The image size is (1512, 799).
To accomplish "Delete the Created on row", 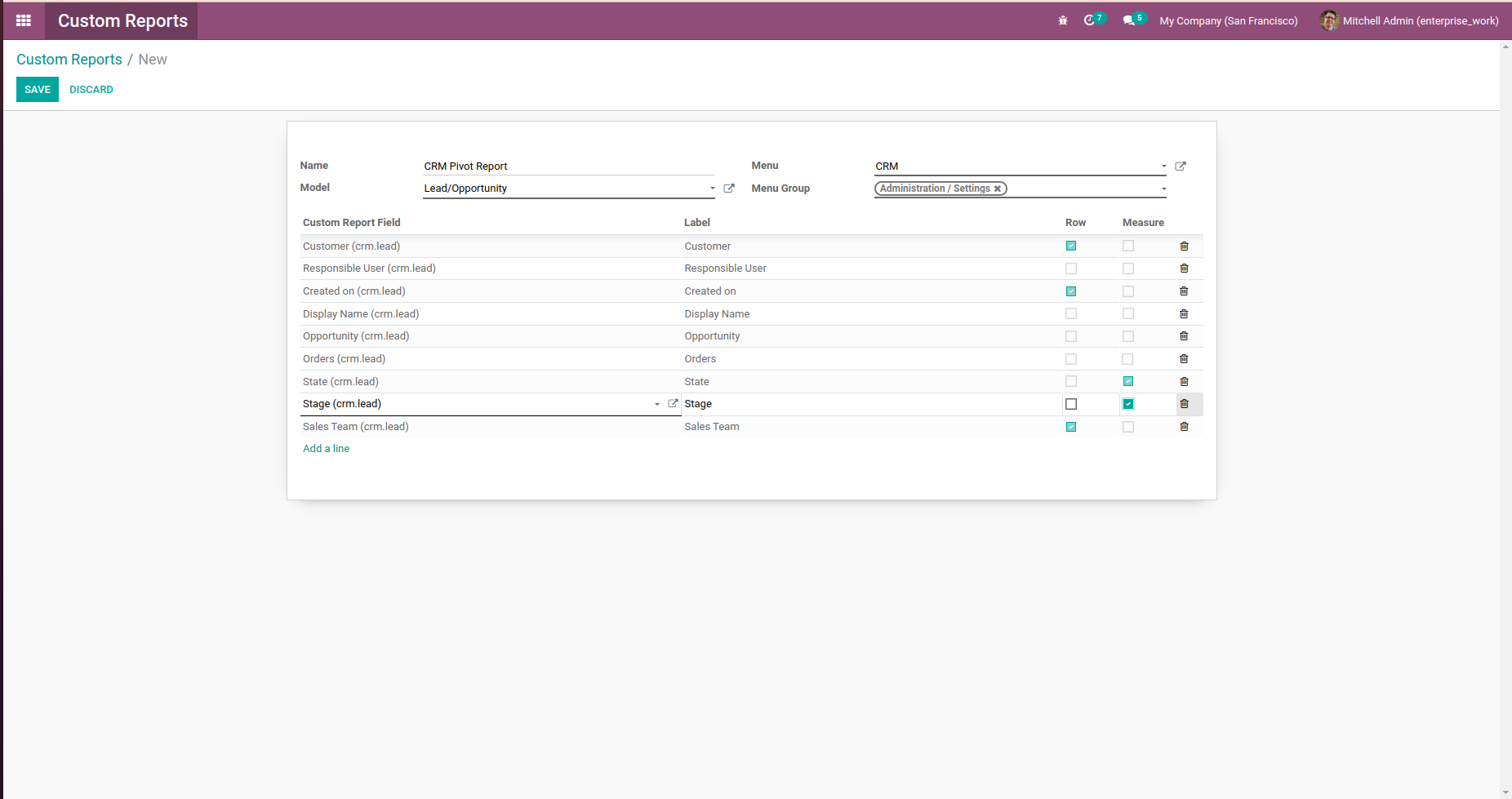I will coord(1184,291).
